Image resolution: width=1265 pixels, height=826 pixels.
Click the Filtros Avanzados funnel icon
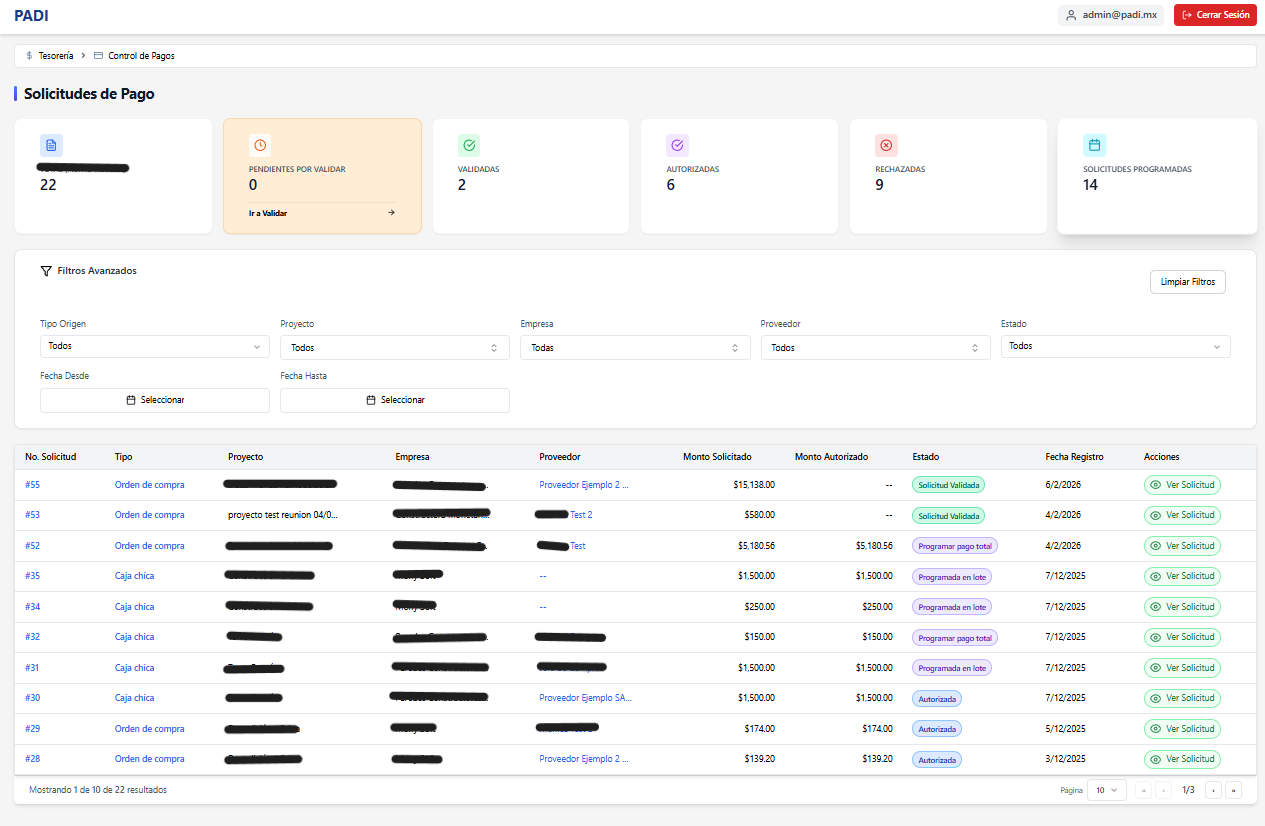pos(46,271)
